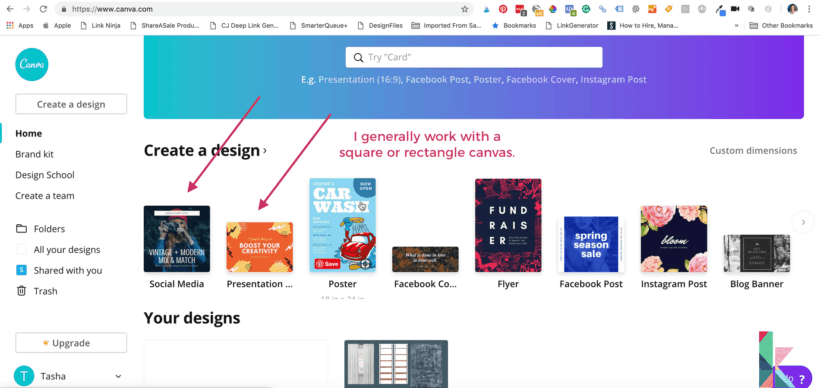Click the Facebook Cover suggestion link

click(541, 79)
